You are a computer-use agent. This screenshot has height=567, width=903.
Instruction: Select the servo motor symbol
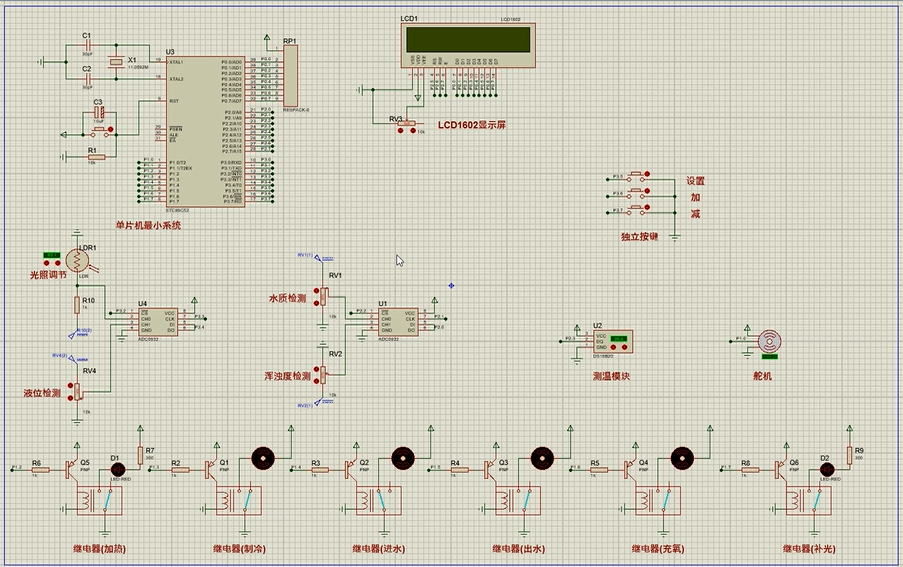click(769, 340)
